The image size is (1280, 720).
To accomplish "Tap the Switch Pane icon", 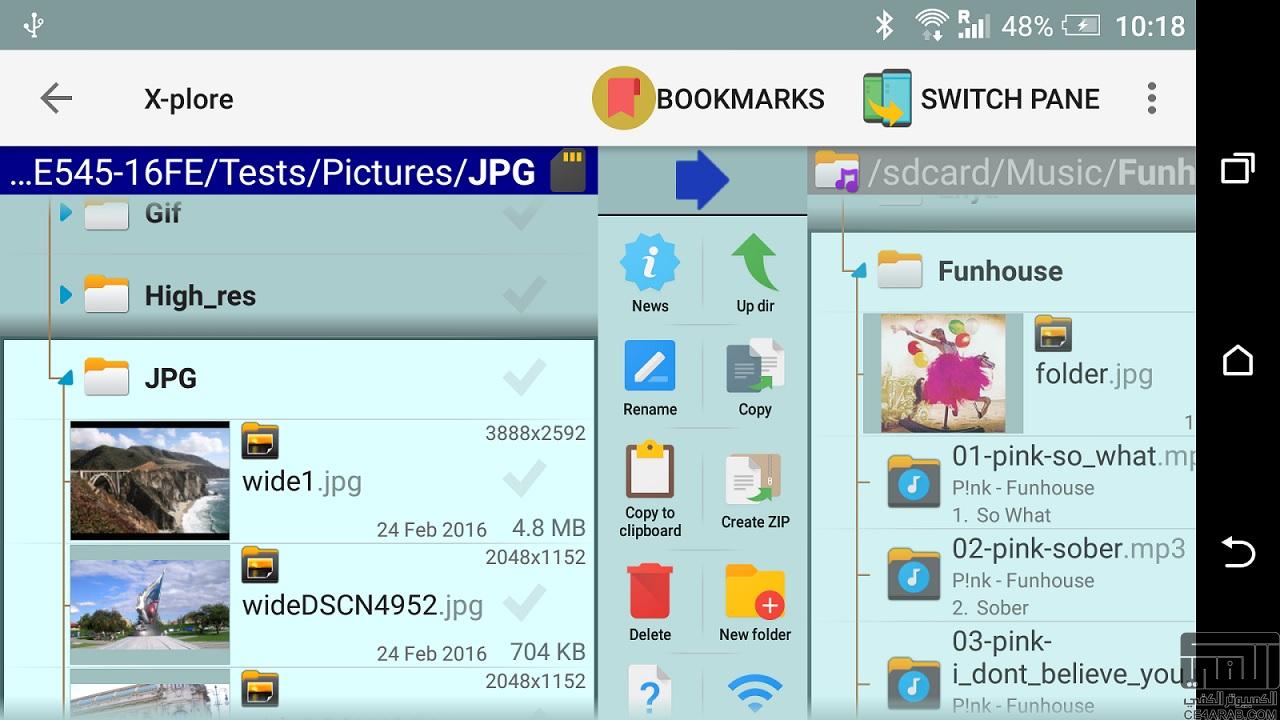I will [x=888, y=98].
